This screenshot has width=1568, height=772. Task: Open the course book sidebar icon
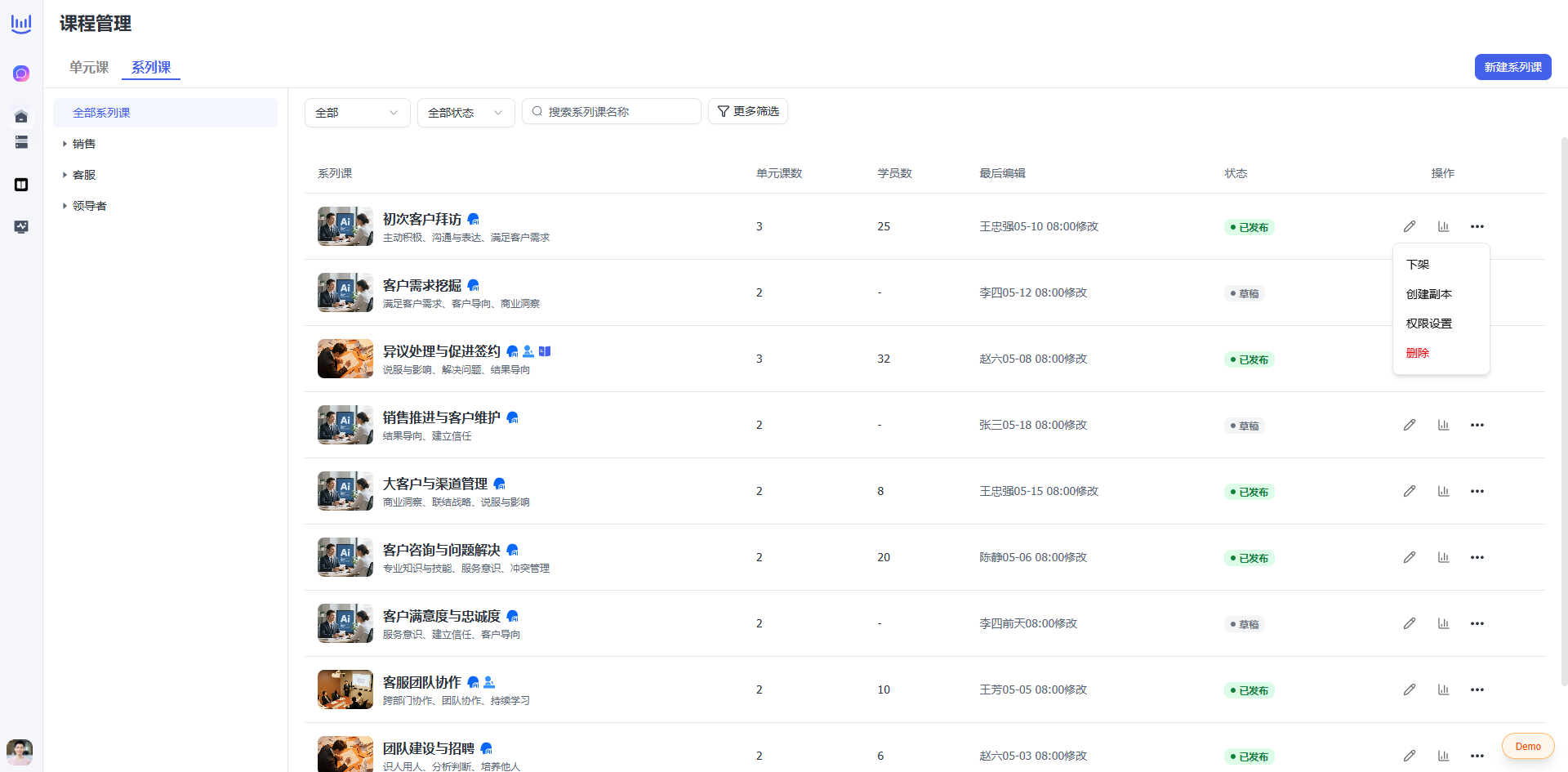21,185
